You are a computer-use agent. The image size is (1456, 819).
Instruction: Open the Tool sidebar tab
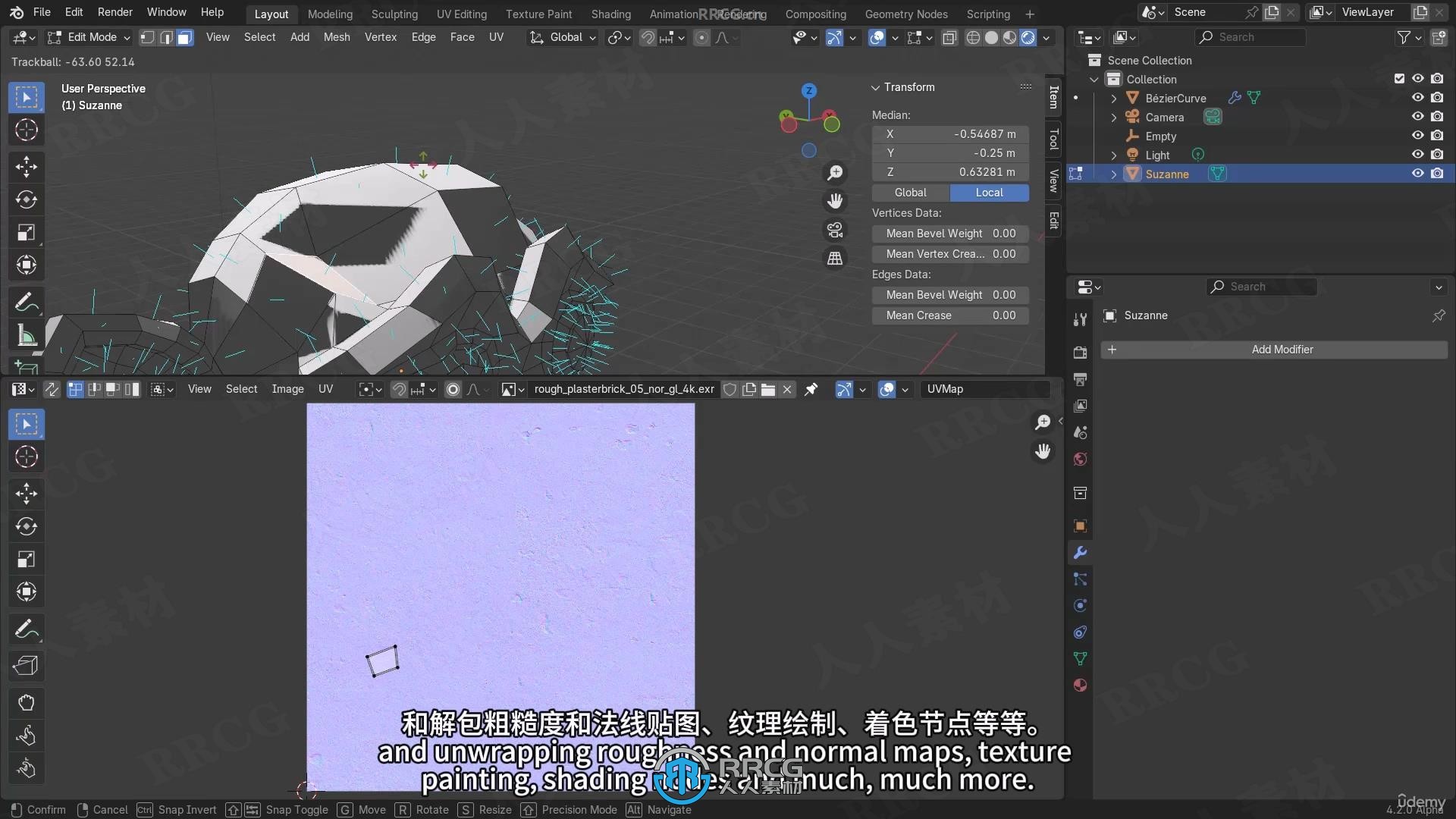click(1053, 140)
